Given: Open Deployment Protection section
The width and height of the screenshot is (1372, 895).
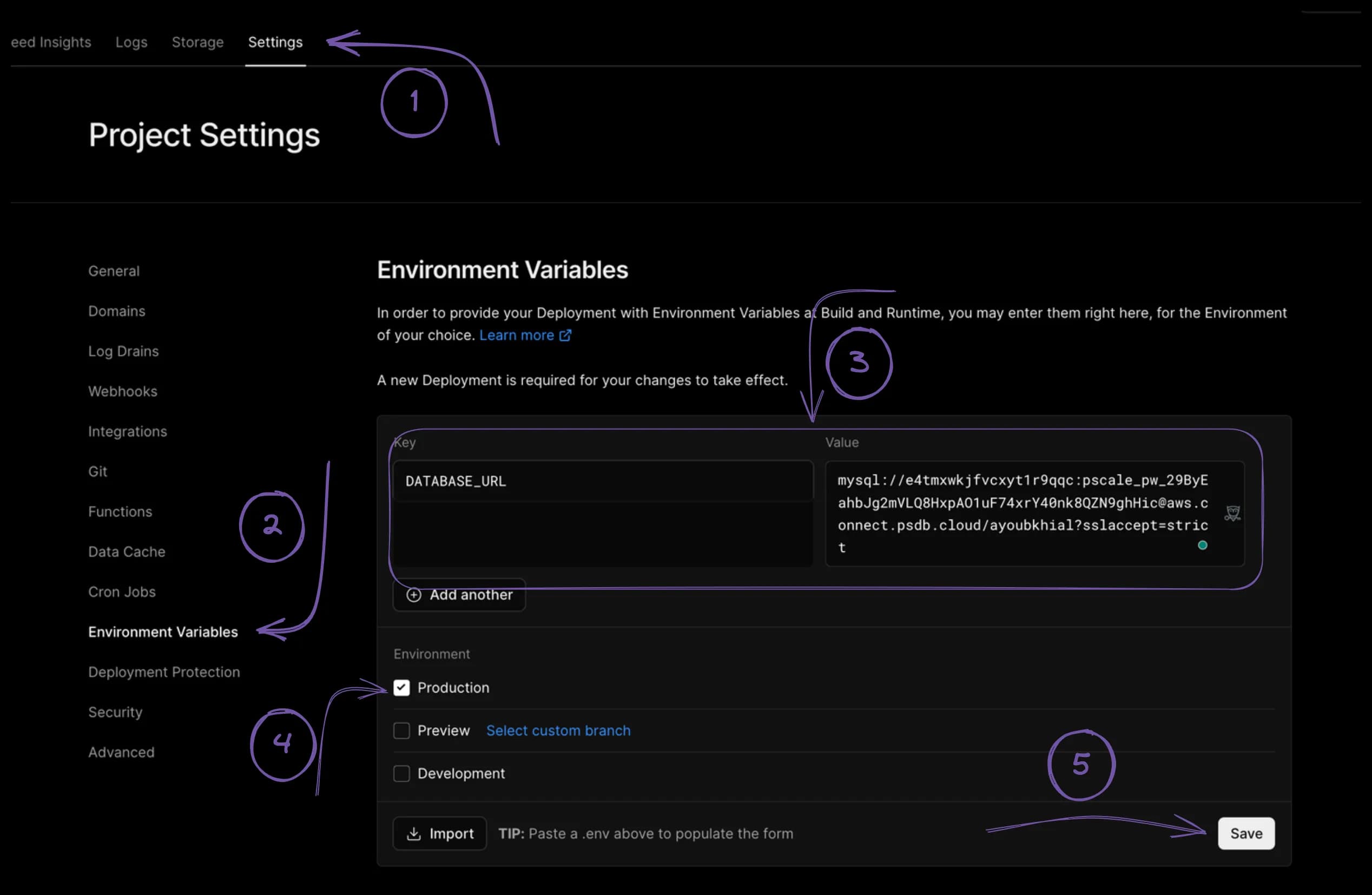Looking at the screenshot, I should click(x=164, y=672).
